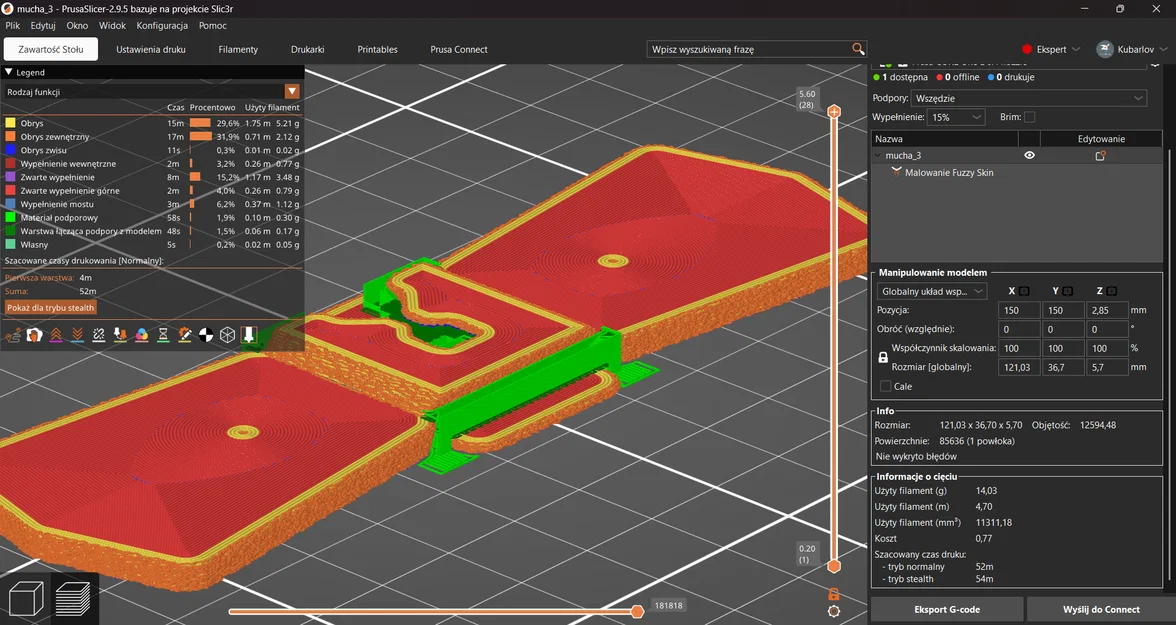Click plus button atop vertical layer slider
The height and width of the screenshot is (625, 1176).
point(833,112)
